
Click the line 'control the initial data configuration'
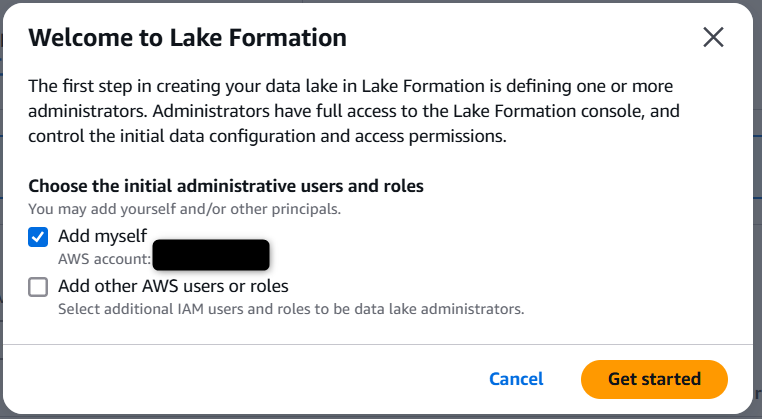pos(267,137)
